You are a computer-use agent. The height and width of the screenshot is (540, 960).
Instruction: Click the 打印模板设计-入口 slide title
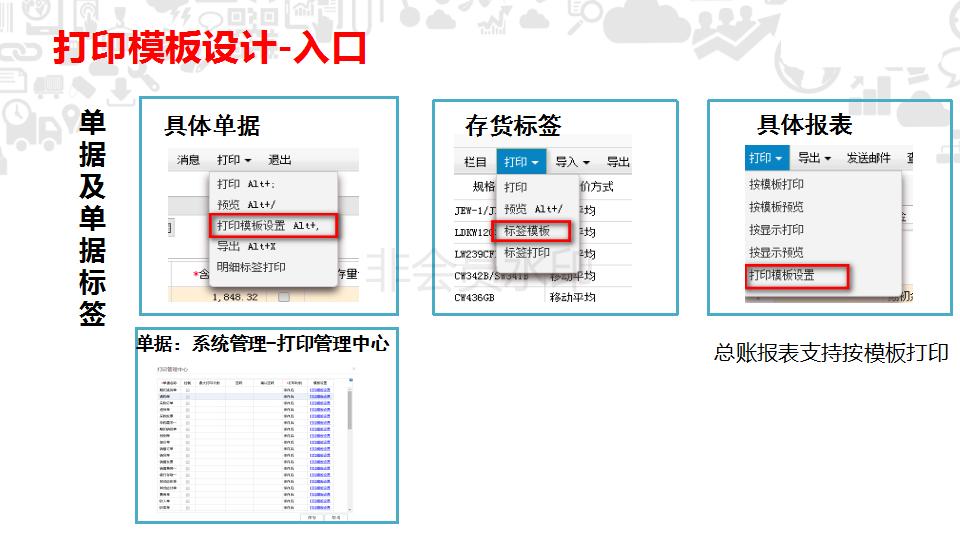coord(210,48)
